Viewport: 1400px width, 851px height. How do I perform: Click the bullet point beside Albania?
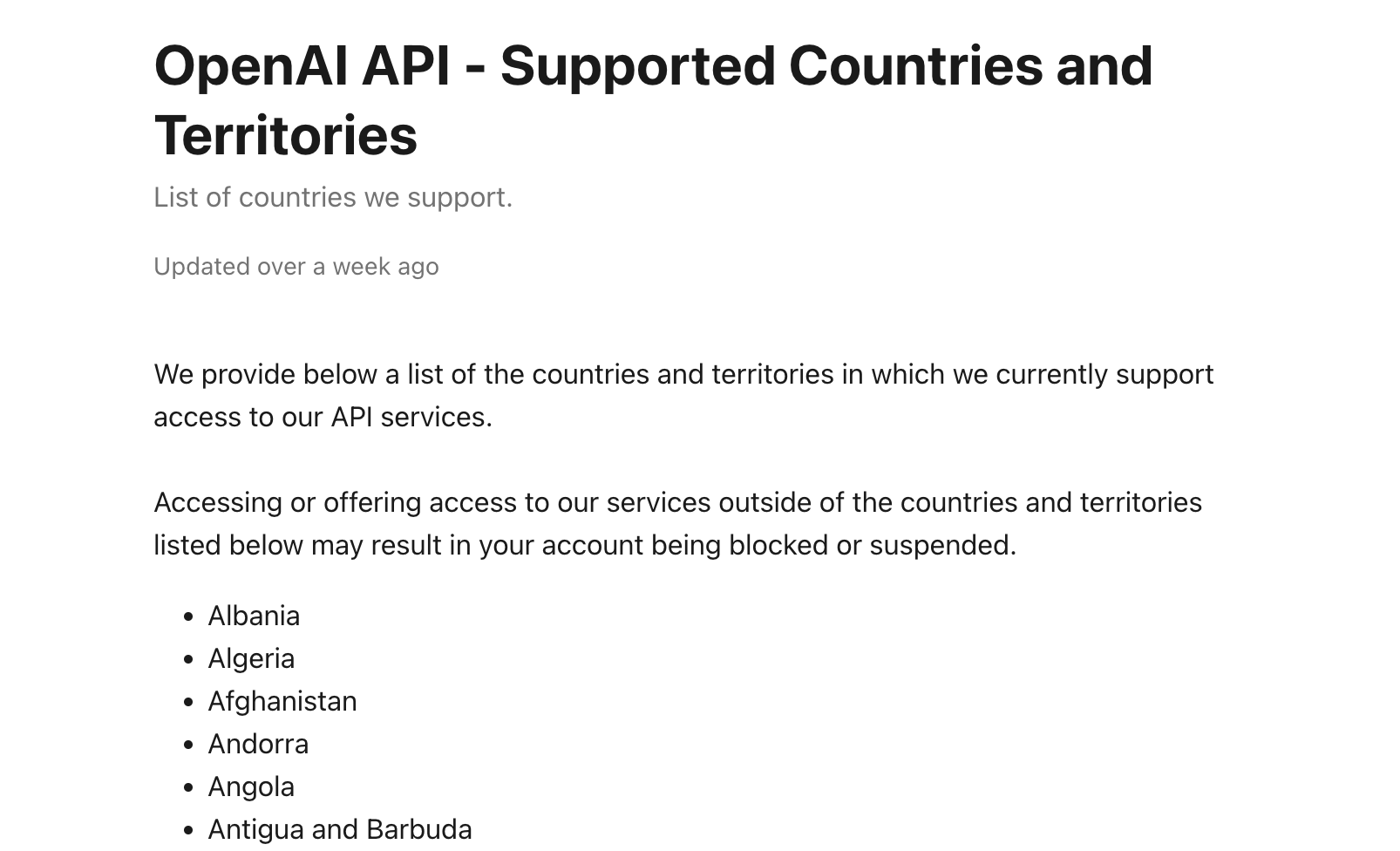[188, 616]
